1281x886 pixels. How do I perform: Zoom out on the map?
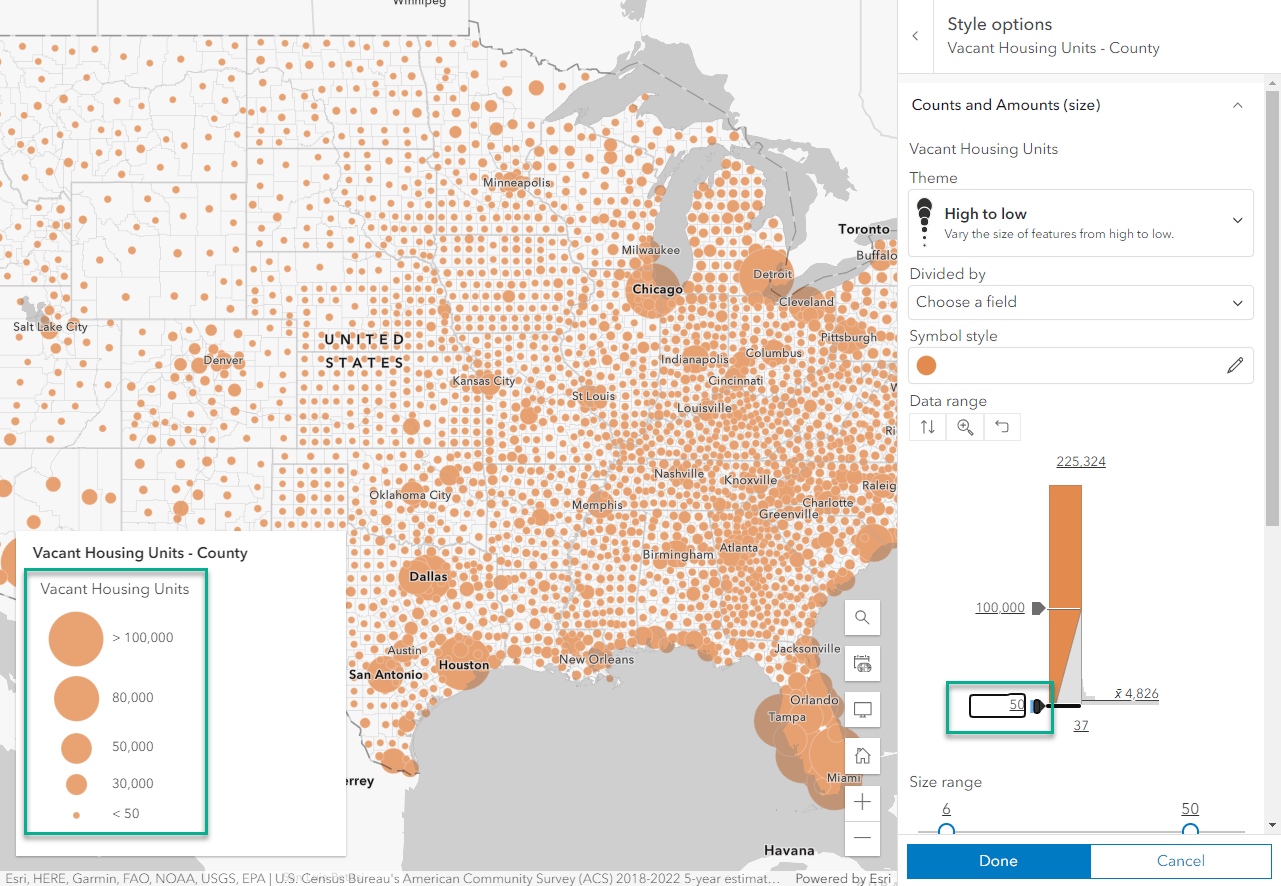coord(862,838)
